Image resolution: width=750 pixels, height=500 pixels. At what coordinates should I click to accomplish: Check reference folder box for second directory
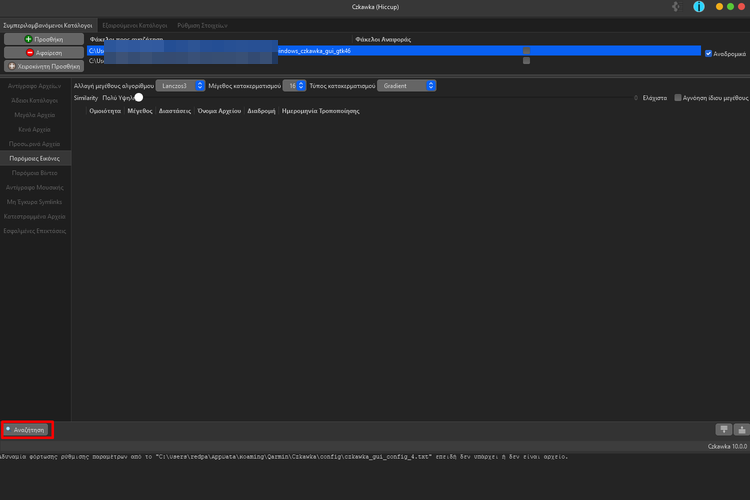[x=526, y=61]
